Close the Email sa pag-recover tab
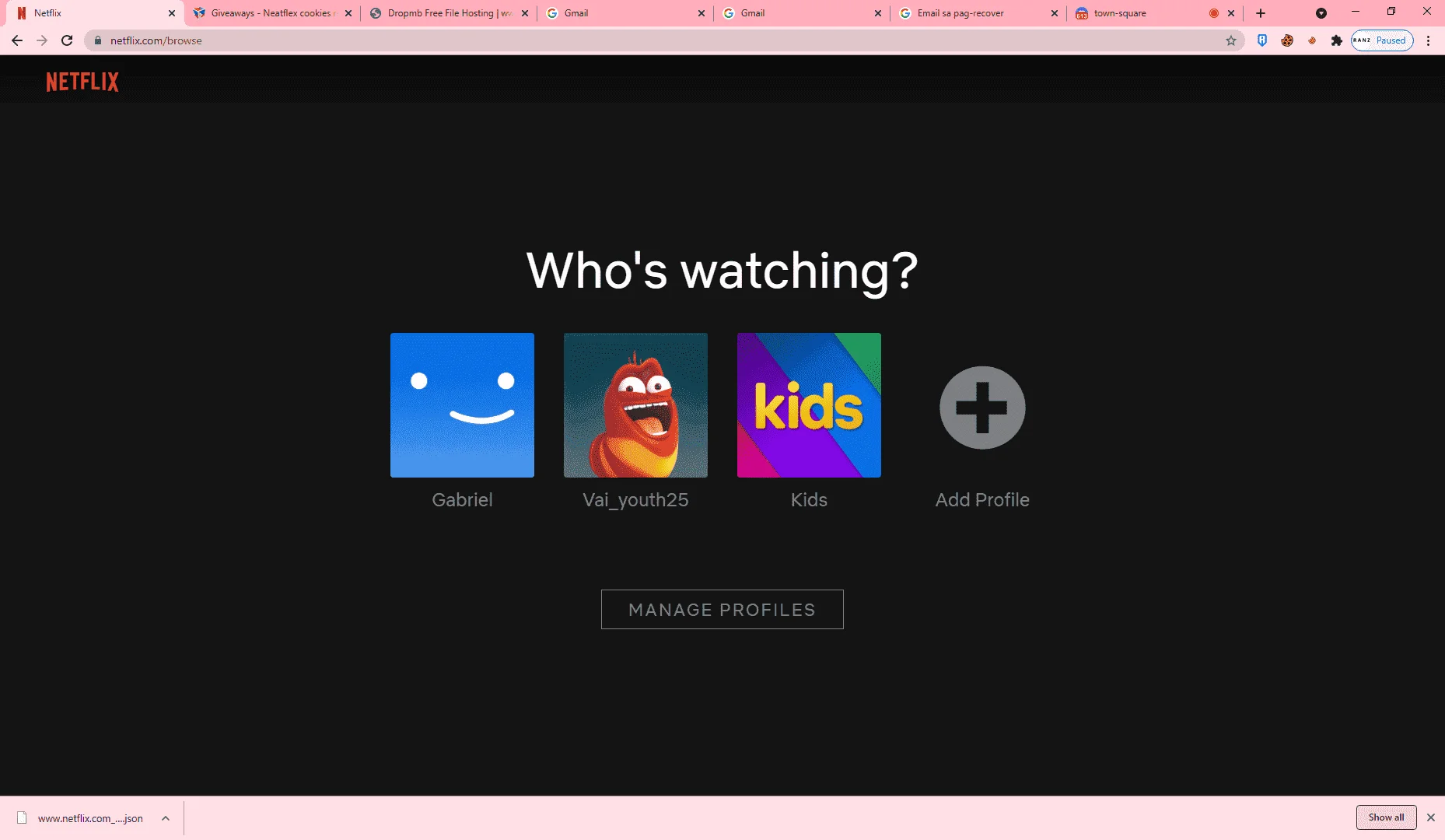The height and width of the screenshot is (840, 1445). click(1055, 13)
